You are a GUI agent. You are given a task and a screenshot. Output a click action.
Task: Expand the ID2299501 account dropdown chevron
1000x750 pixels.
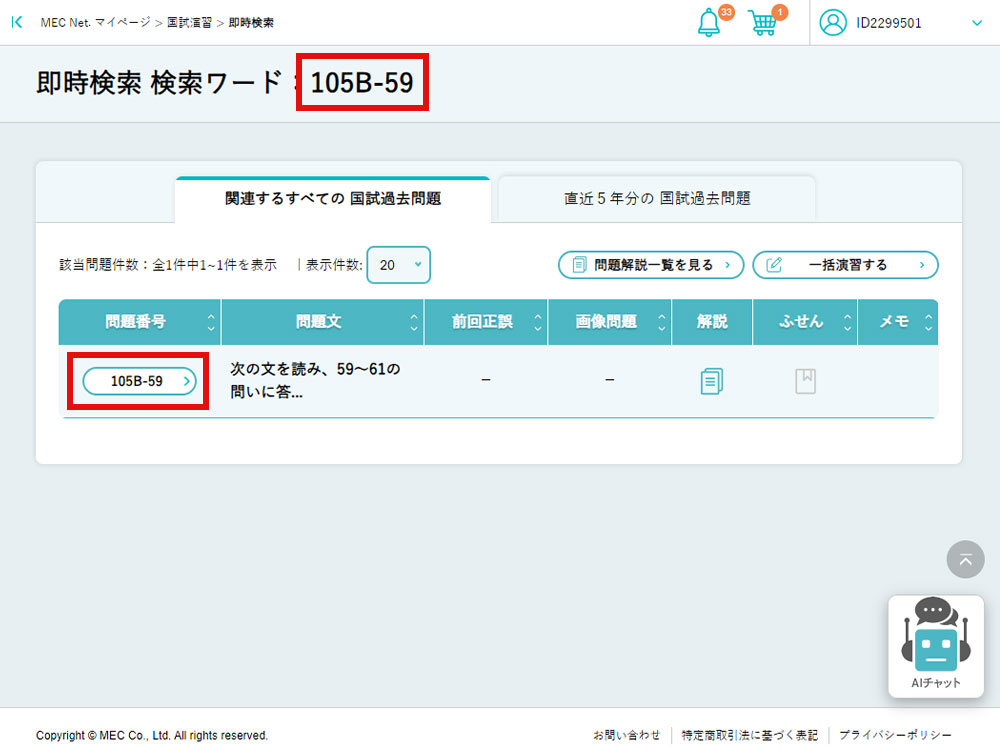coord(976,23)
